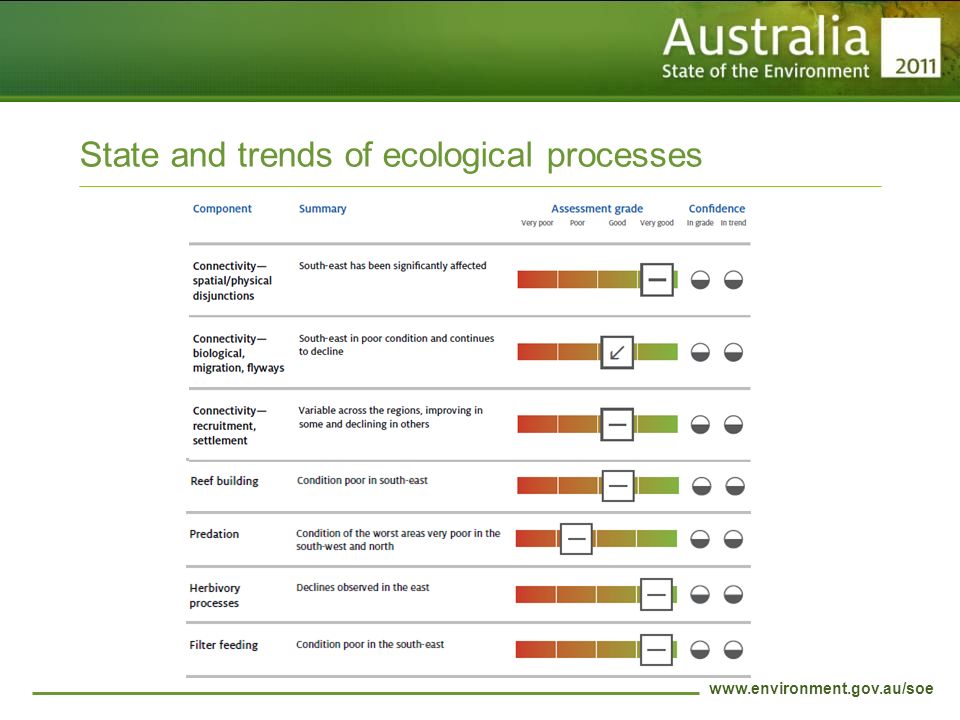Click the Predation grade marker box
This screenshot has width=960, height=720.
tap(576, 539)
